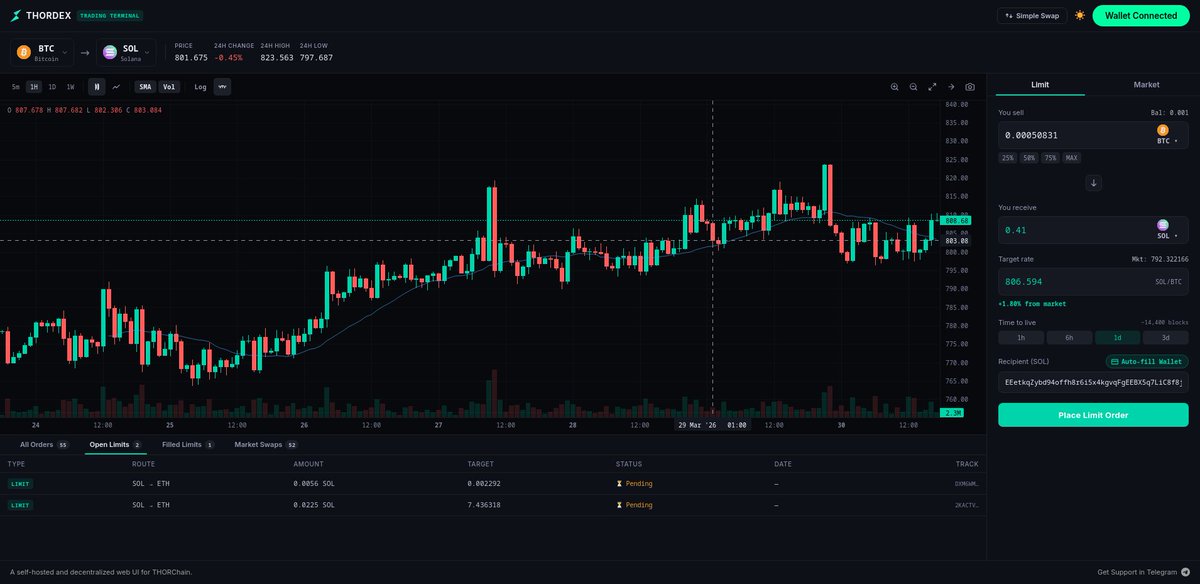Click the Bitcoin coin icon in pair selector

pos(22,52)
